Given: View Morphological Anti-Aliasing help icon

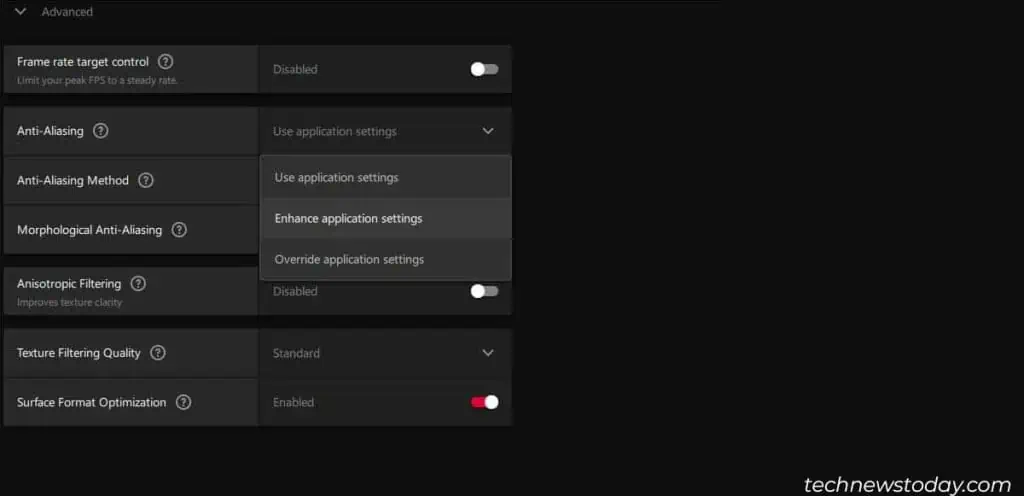Looking at the screenshot, I should pos(179,230).
